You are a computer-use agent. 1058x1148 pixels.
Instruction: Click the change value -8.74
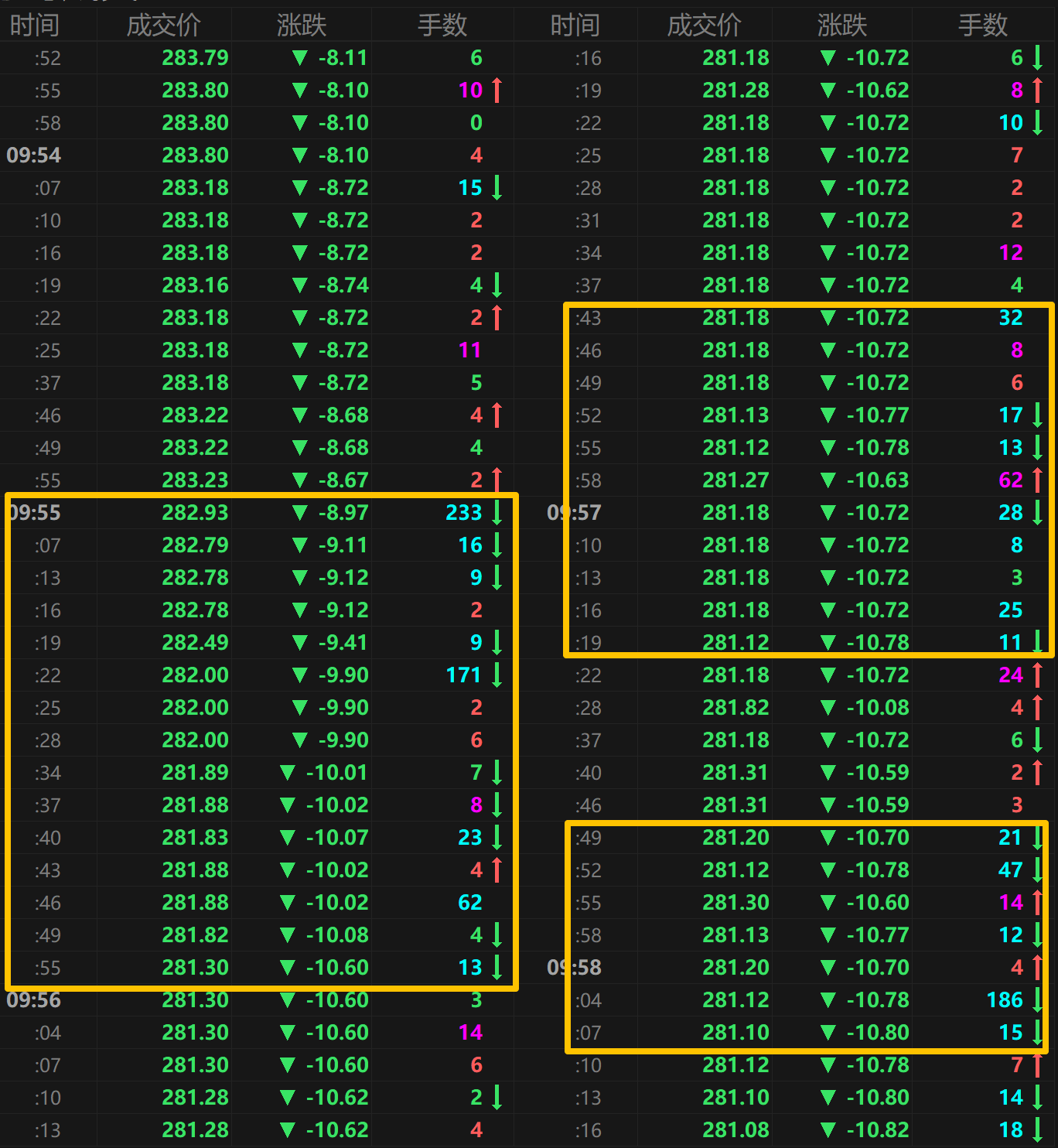343,285
